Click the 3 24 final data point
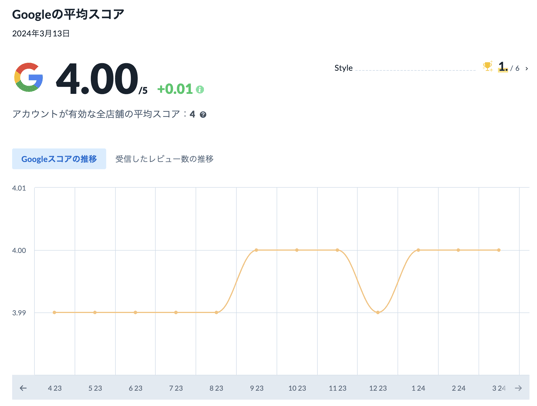This screenshot has width=537, height=406. tap(499, 250)
